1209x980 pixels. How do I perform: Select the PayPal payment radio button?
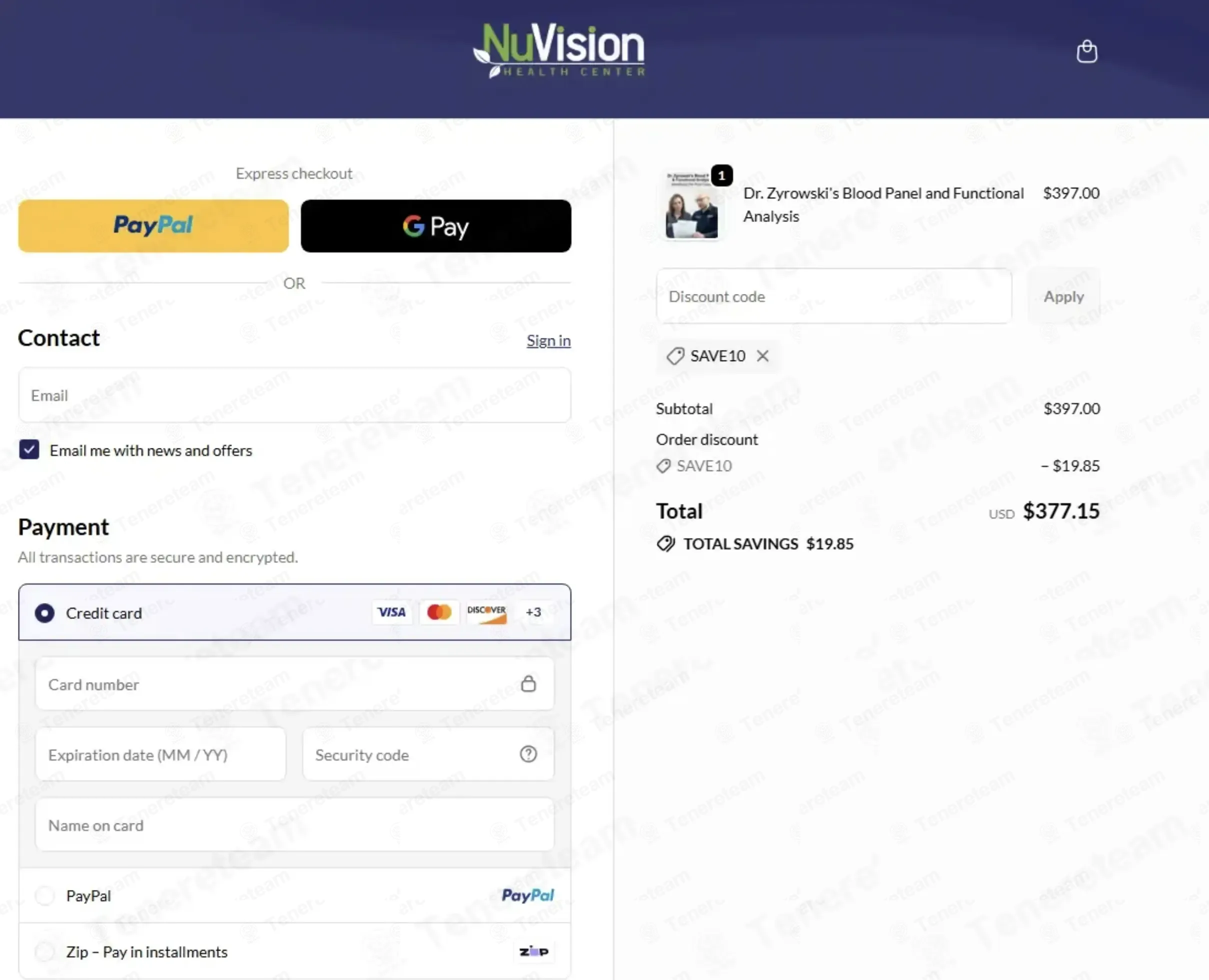[x=44, y=895]
